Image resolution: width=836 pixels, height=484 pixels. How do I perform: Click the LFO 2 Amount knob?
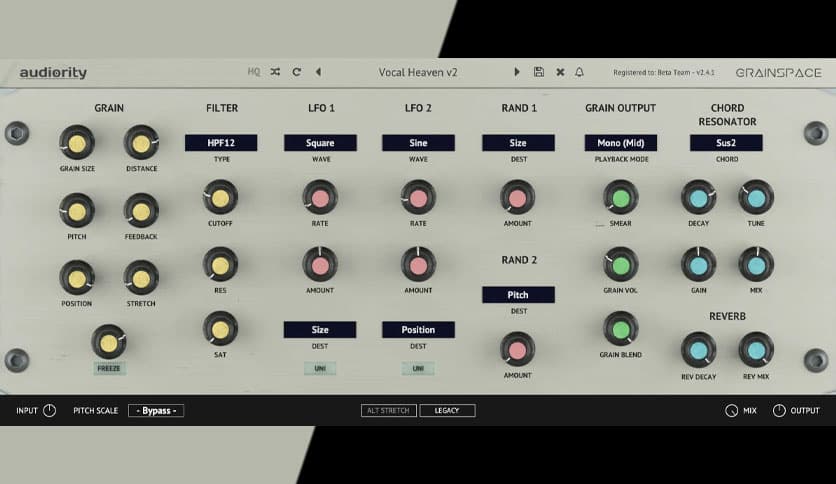419,265
